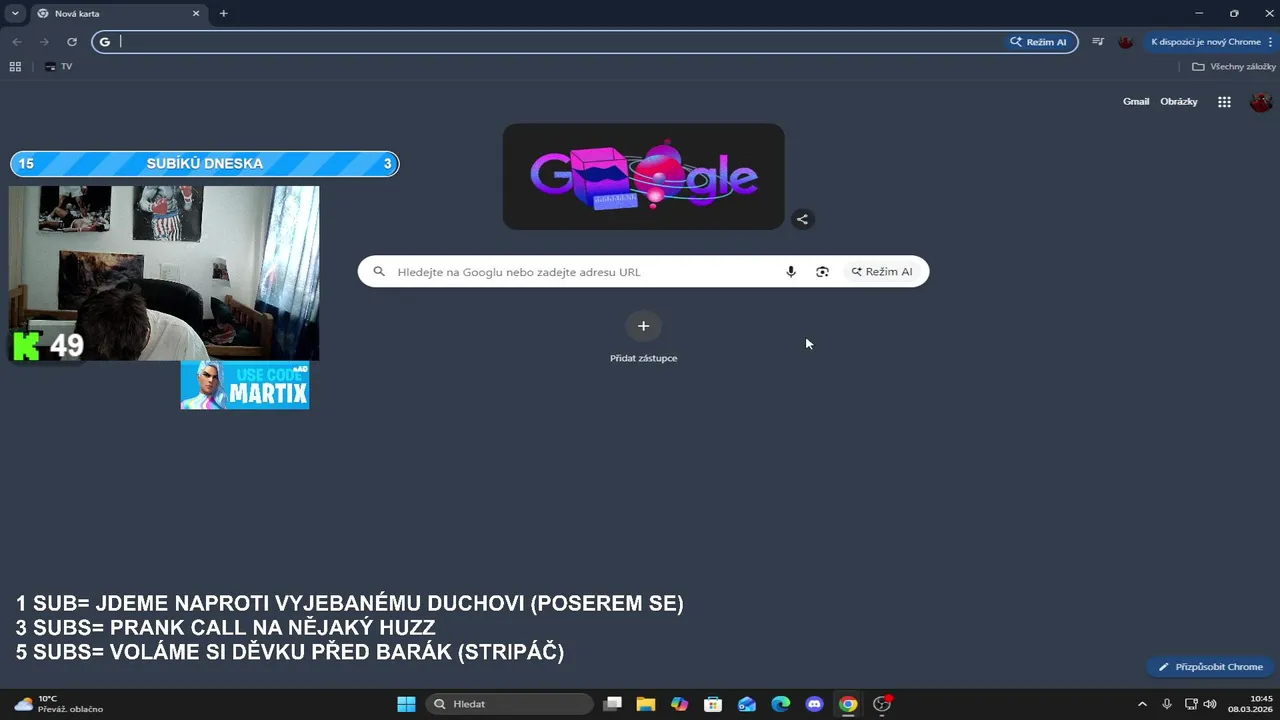
Task: Open the Windows Start menu
Action: [x=406, y=704]
